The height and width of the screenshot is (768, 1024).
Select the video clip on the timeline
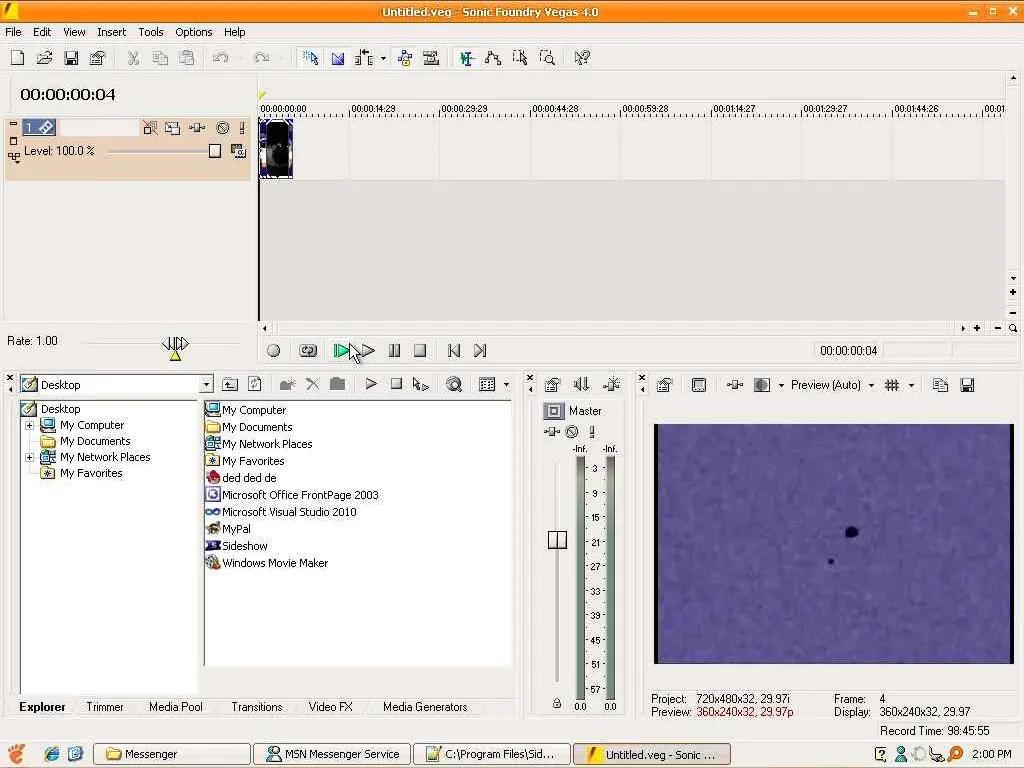[276, 149]
